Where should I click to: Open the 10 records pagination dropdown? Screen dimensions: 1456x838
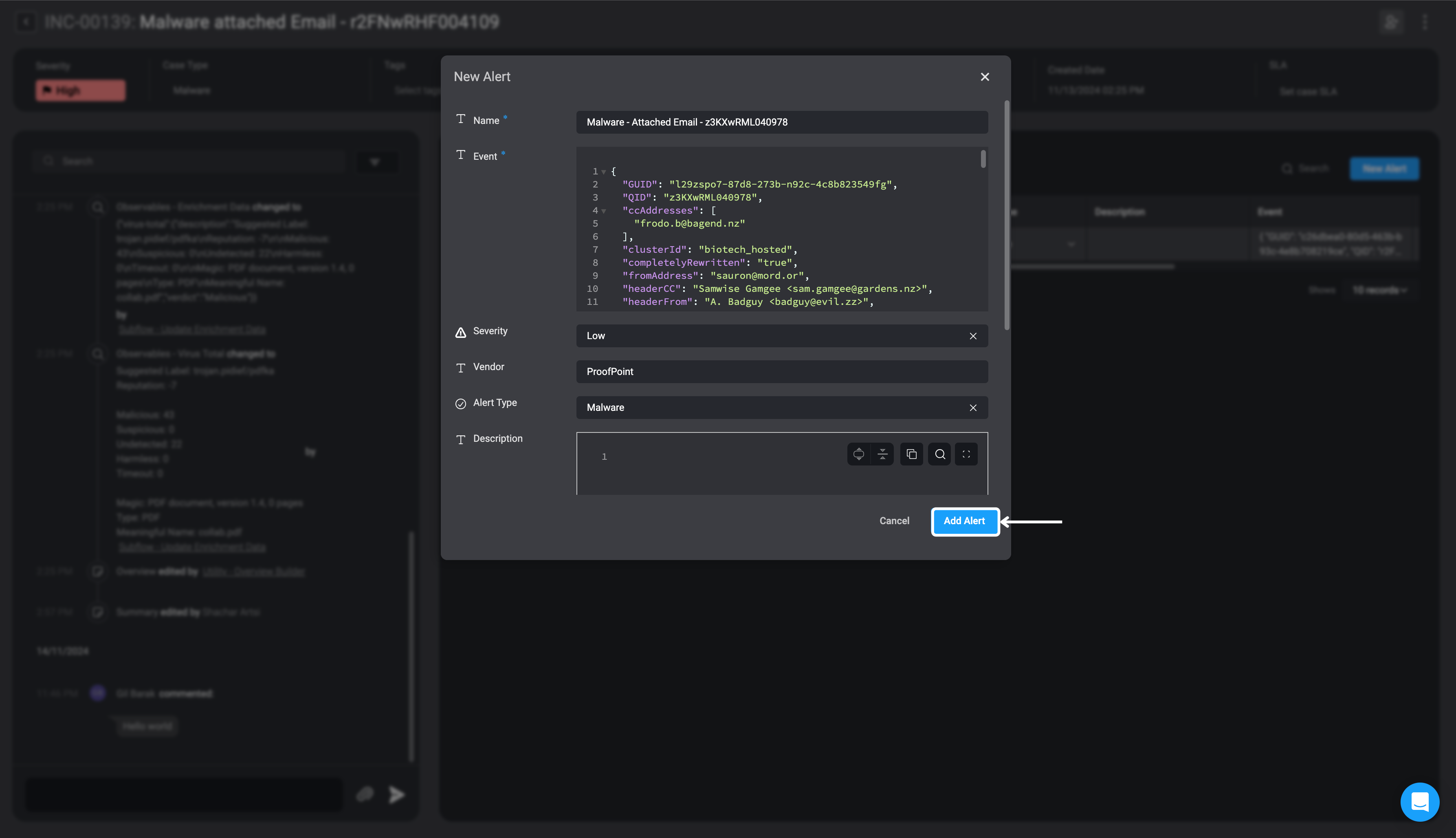1379,290
